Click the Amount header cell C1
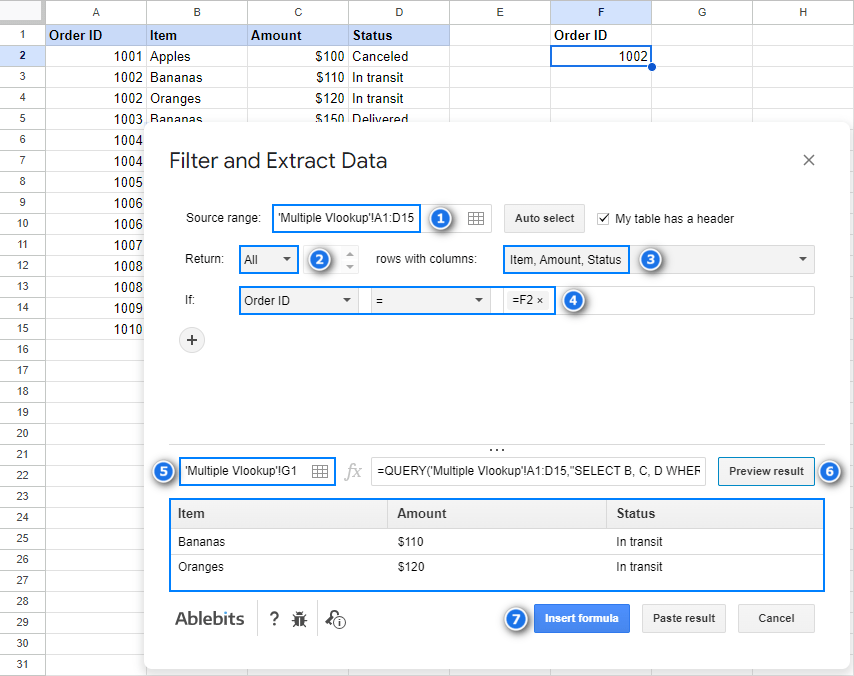The width and height of the screenshot is (854, 676). 298,35
